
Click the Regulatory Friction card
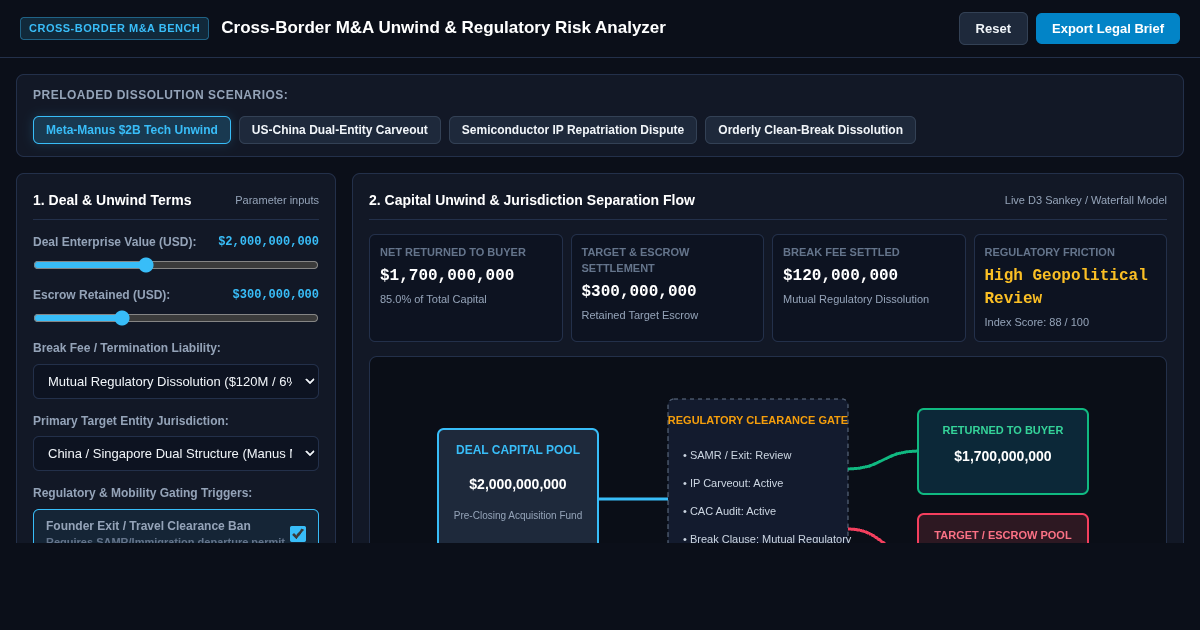(1070, 288)
